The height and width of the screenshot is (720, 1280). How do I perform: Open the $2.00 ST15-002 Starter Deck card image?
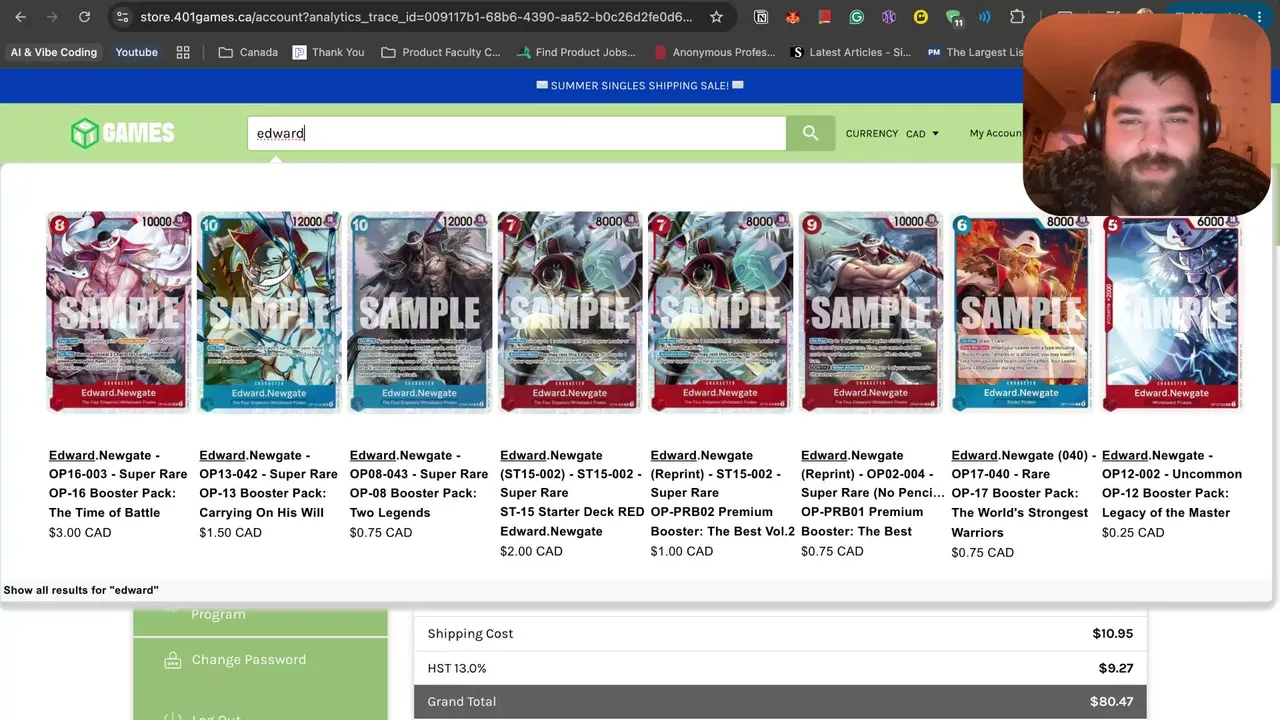click(570, 312)
